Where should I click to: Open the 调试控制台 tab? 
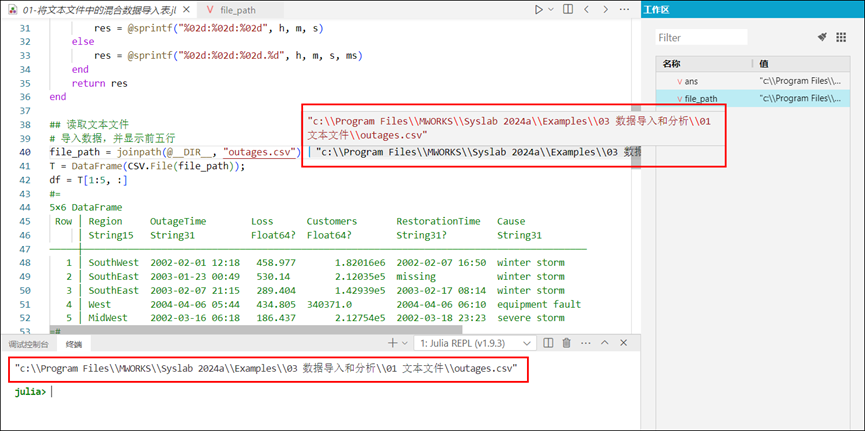[28, 344]
